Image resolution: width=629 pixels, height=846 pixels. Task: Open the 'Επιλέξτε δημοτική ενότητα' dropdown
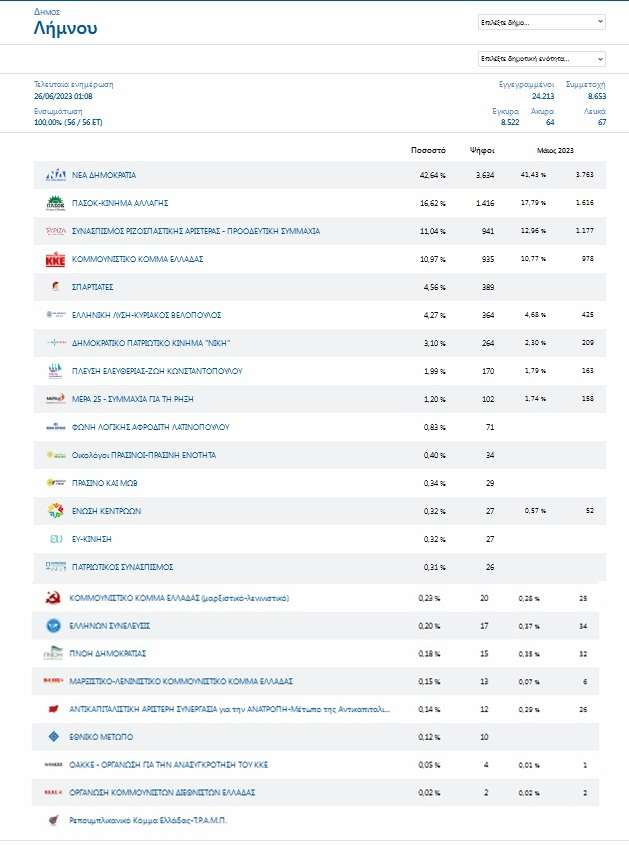541,58
